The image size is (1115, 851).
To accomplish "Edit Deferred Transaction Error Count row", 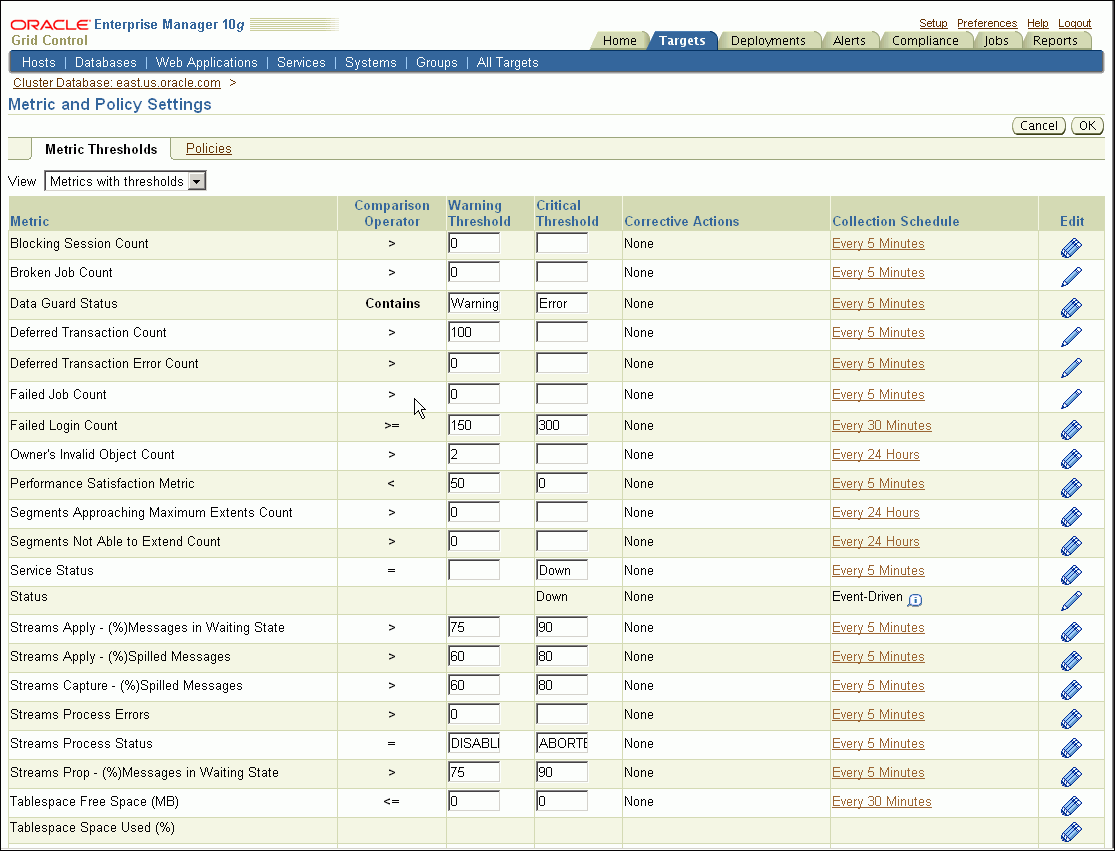I will point(1071,368).
